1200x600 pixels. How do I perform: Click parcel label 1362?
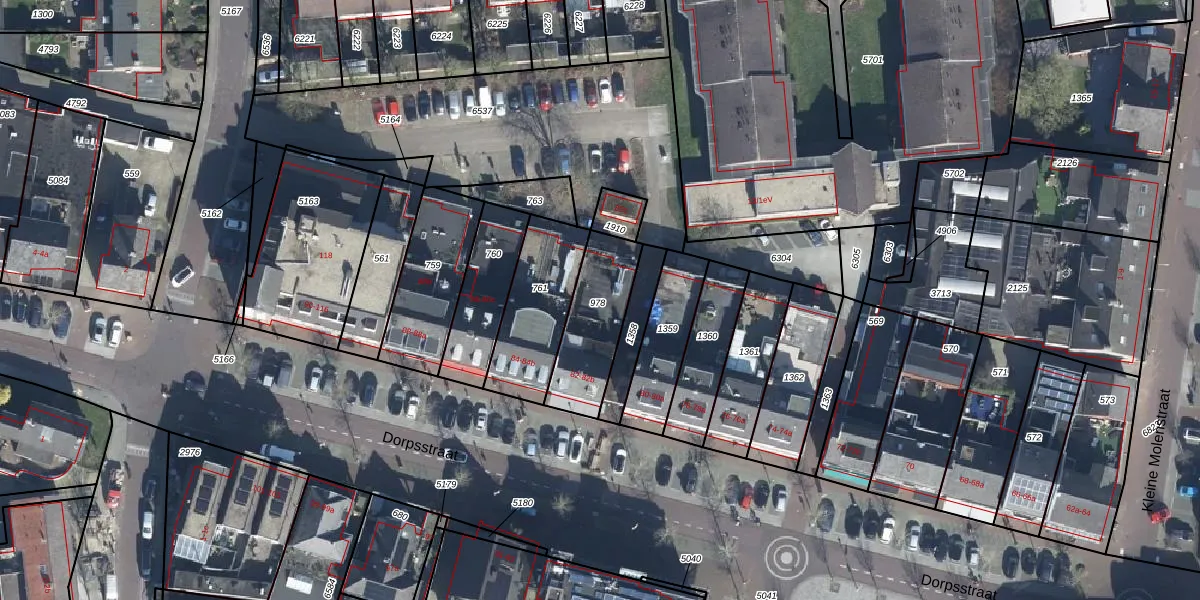(793, 377)
